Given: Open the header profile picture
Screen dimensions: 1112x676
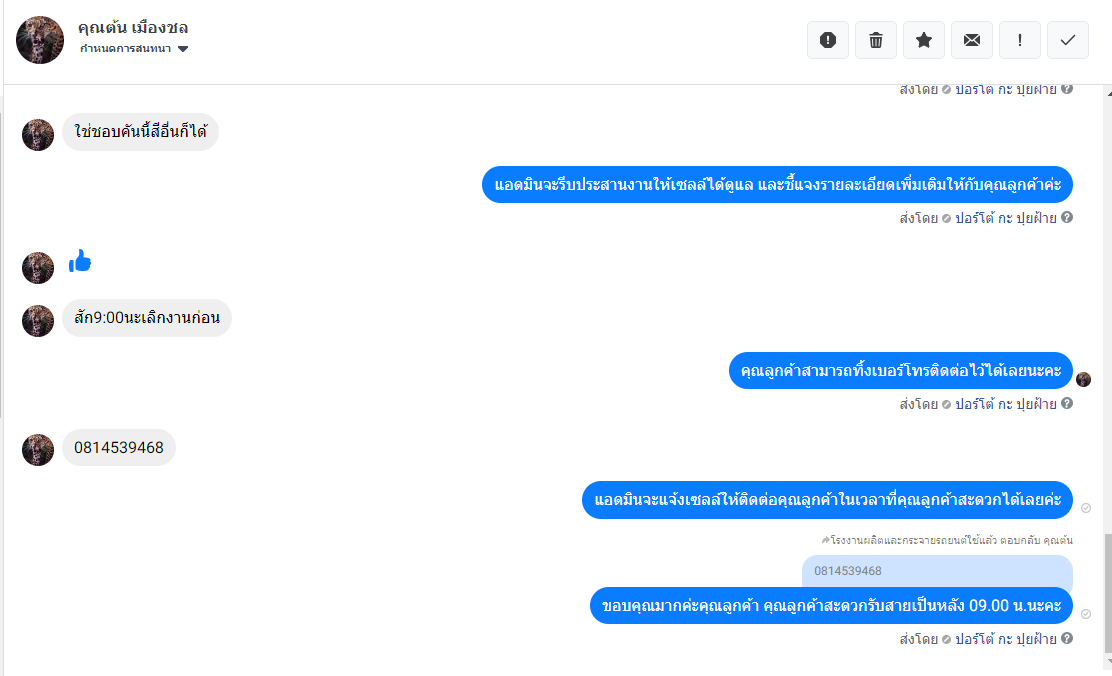Looking at the screenshot, I should click(40, 40).
